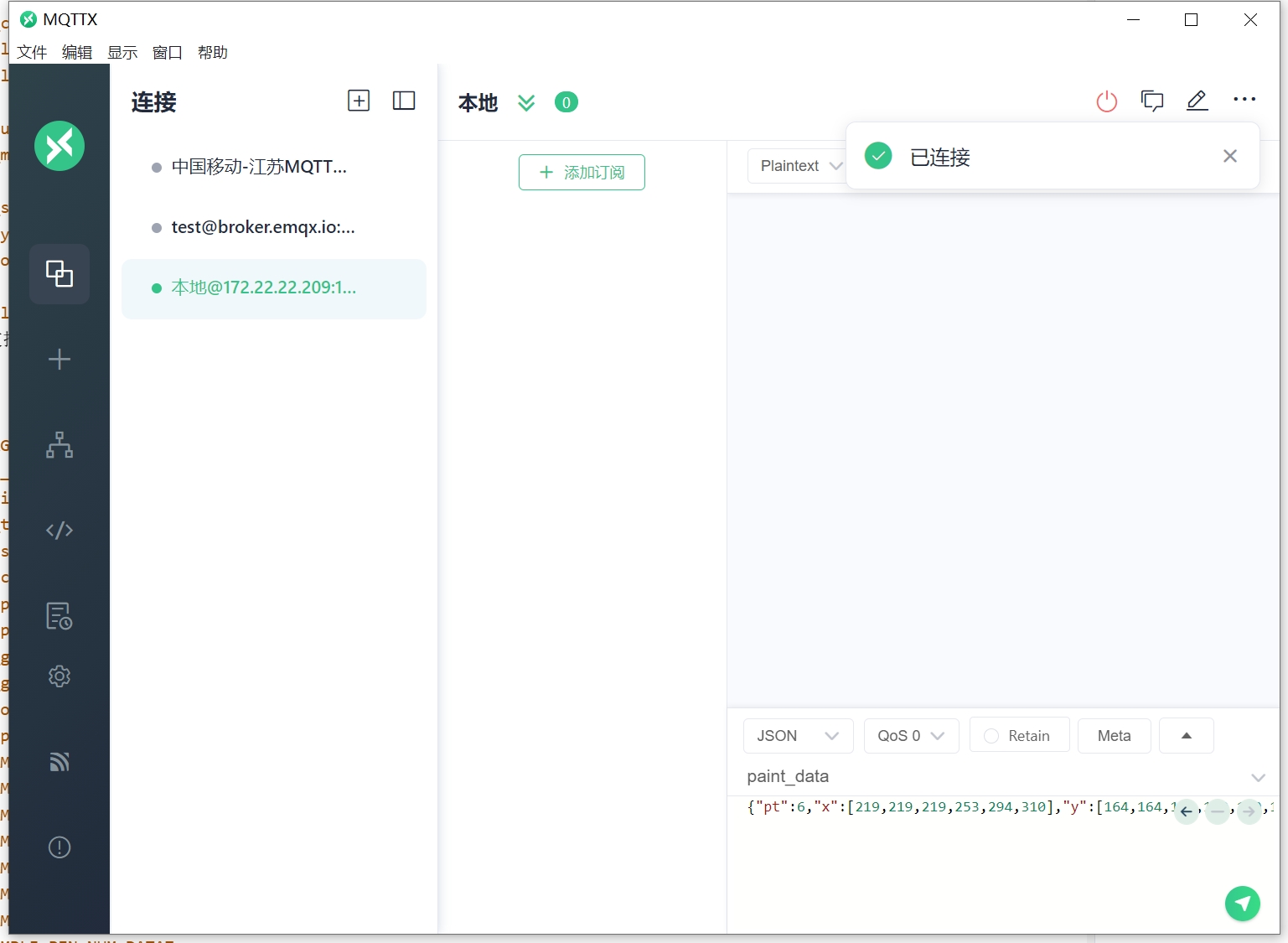This screenshot has width=1288, height=943.
Task: Open the QoS 0 dropdown
Action: pos(911,736)
